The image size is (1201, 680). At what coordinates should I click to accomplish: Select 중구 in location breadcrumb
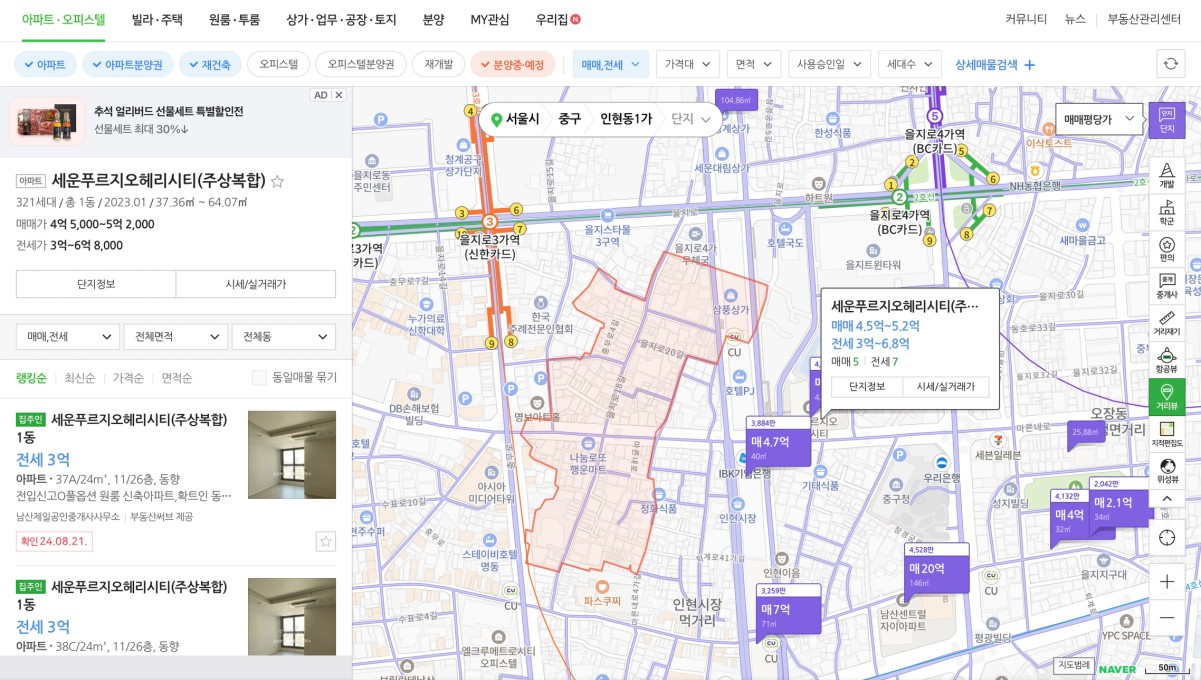click(569, 119)
